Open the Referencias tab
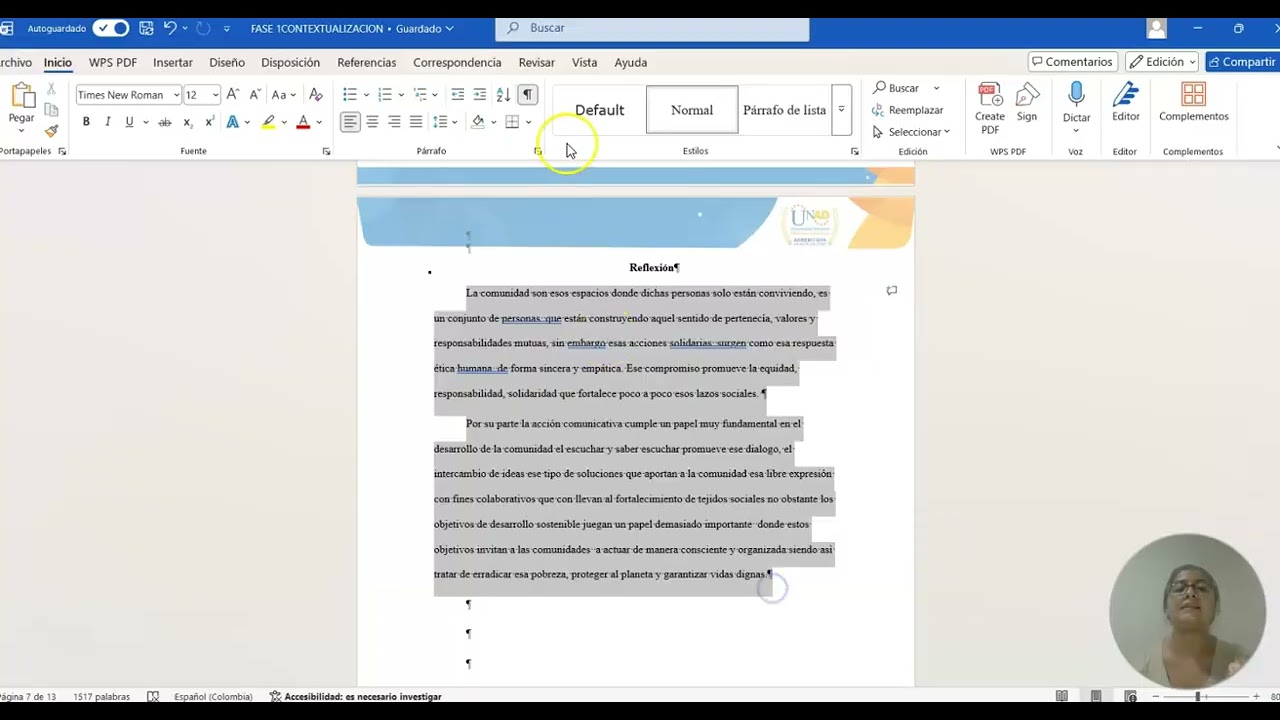This screenshot has height=720, width=1280. pyautogui.click(x=367, y=62)
